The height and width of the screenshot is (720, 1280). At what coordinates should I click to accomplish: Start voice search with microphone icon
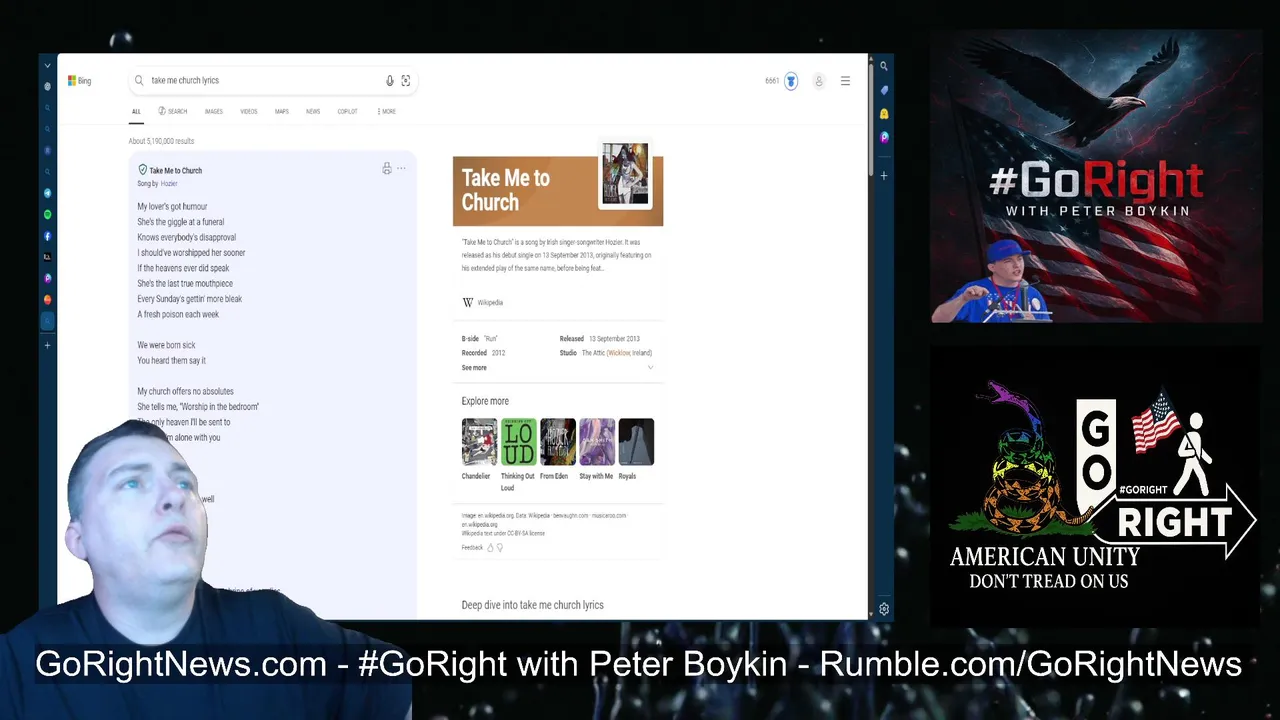pyautogui.click(x=390, y=81)
